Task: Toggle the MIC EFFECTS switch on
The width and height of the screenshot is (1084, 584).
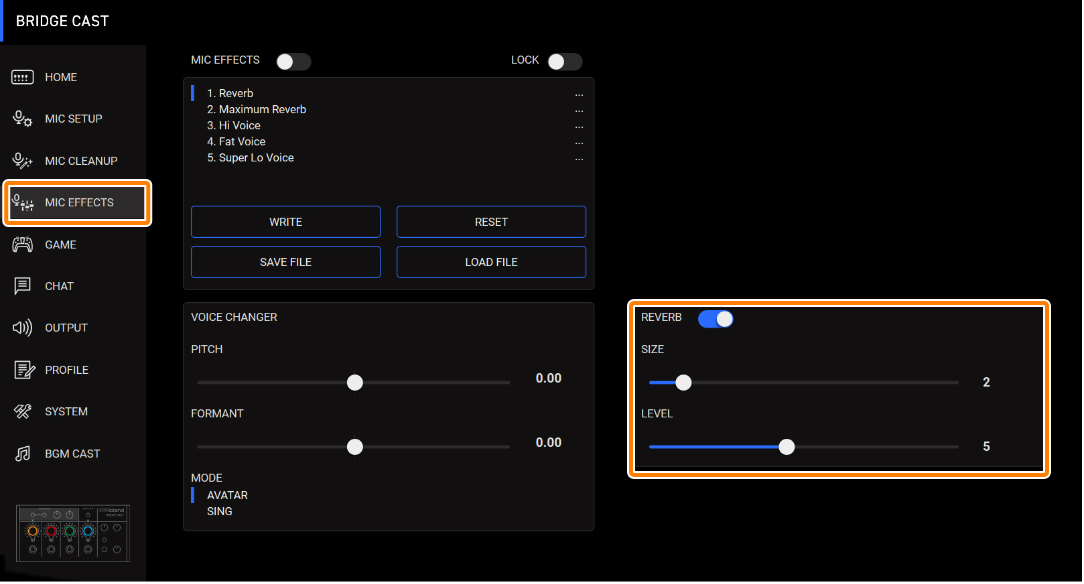Action: click(293, 62)
